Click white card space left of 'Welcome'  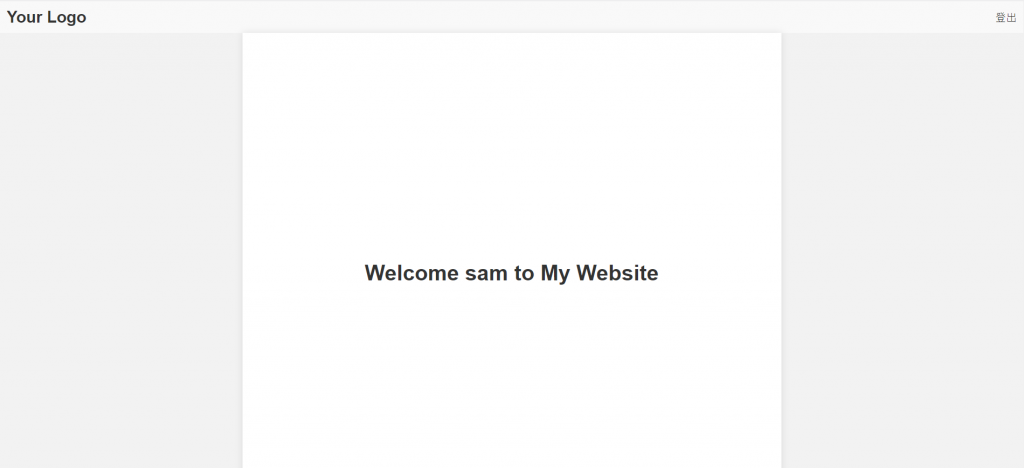[304, 273]
